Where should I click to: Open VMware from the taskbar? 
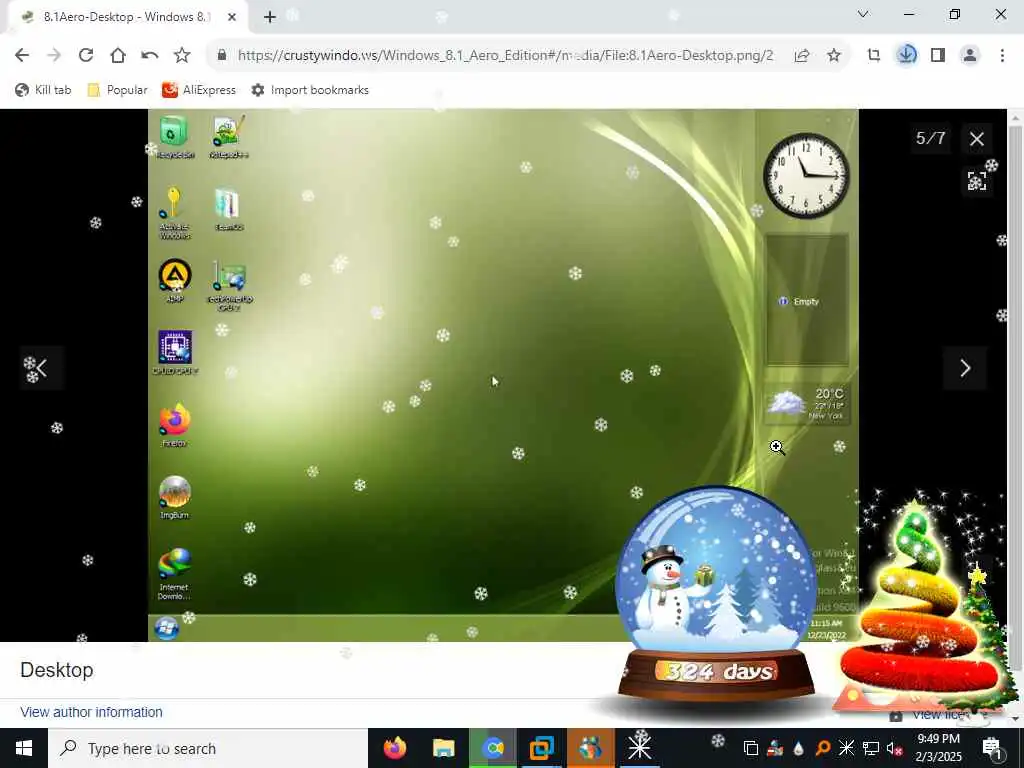point(541,748)
